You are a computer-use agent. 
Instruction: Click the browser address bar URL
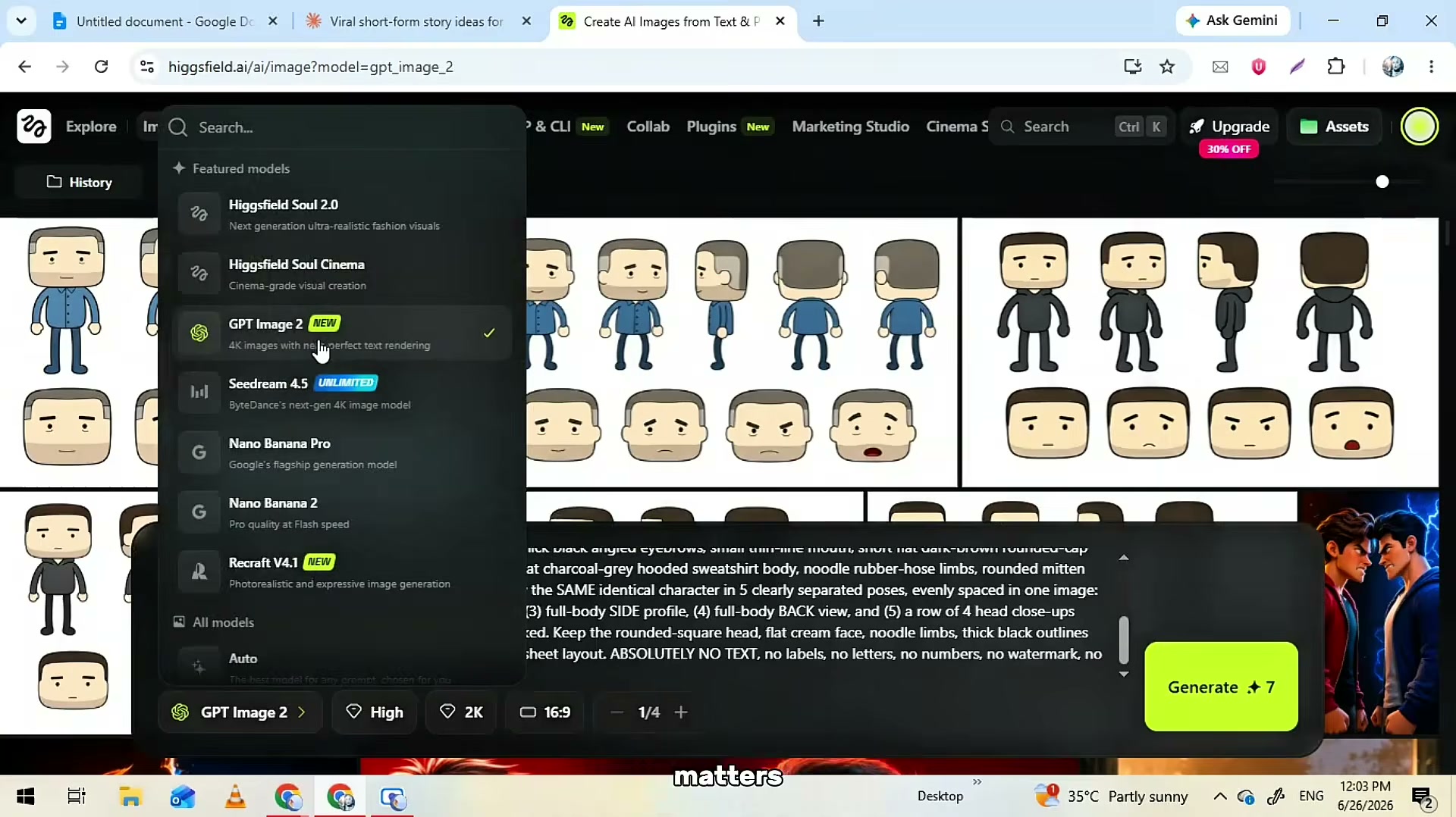pos(310,67)
